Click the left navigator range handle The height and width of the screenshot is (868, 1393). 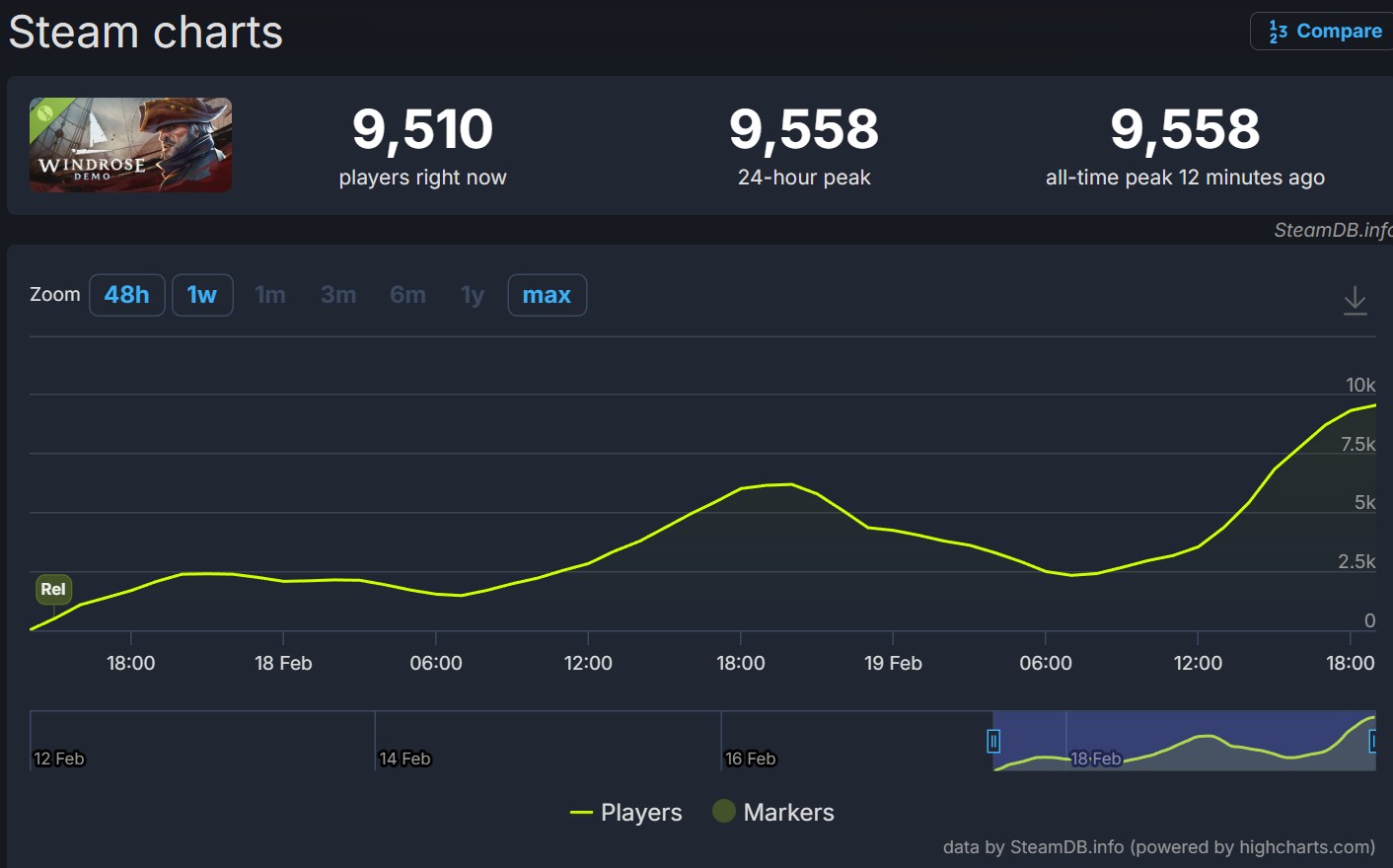(993, 741)
